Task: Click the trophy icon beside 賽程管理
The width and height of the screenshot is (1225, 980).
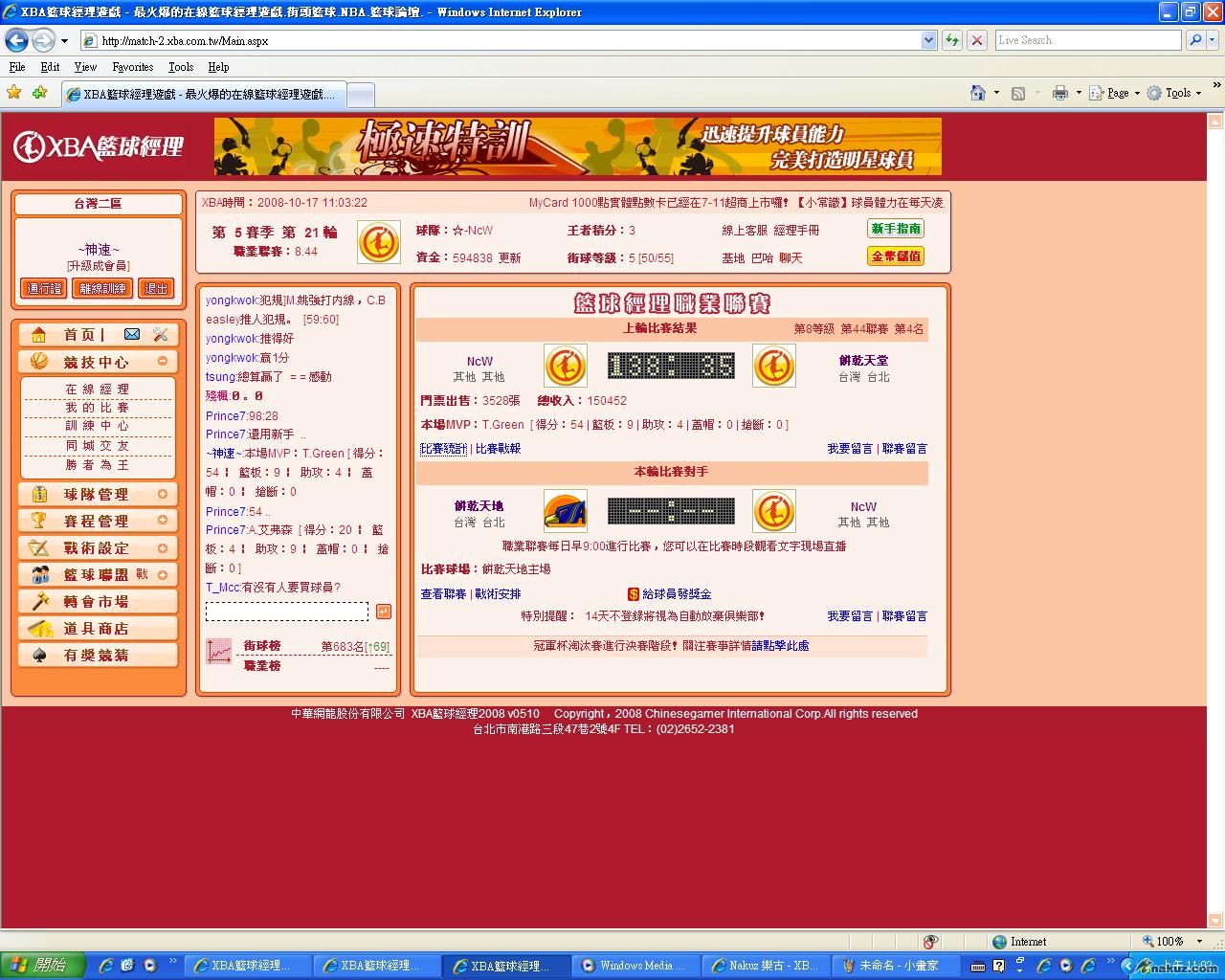Action: (39, 521)
